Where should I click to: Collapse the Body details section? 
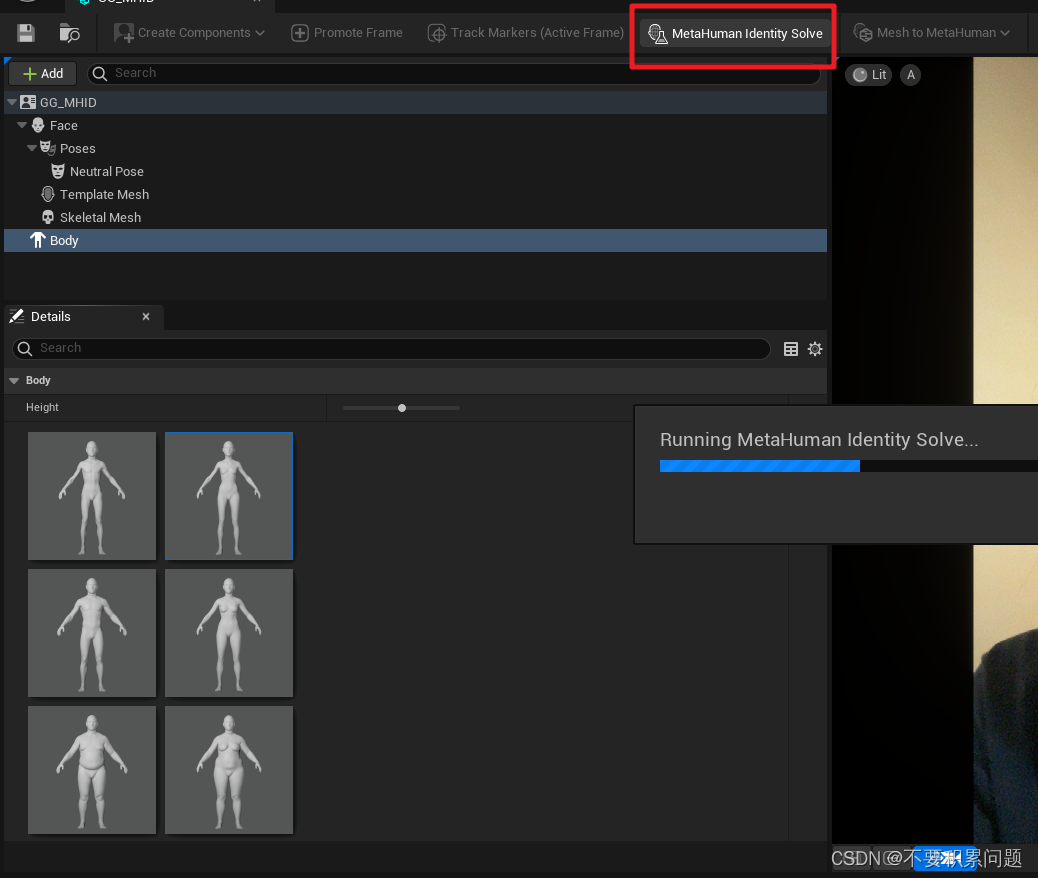(x=14, y=381)
